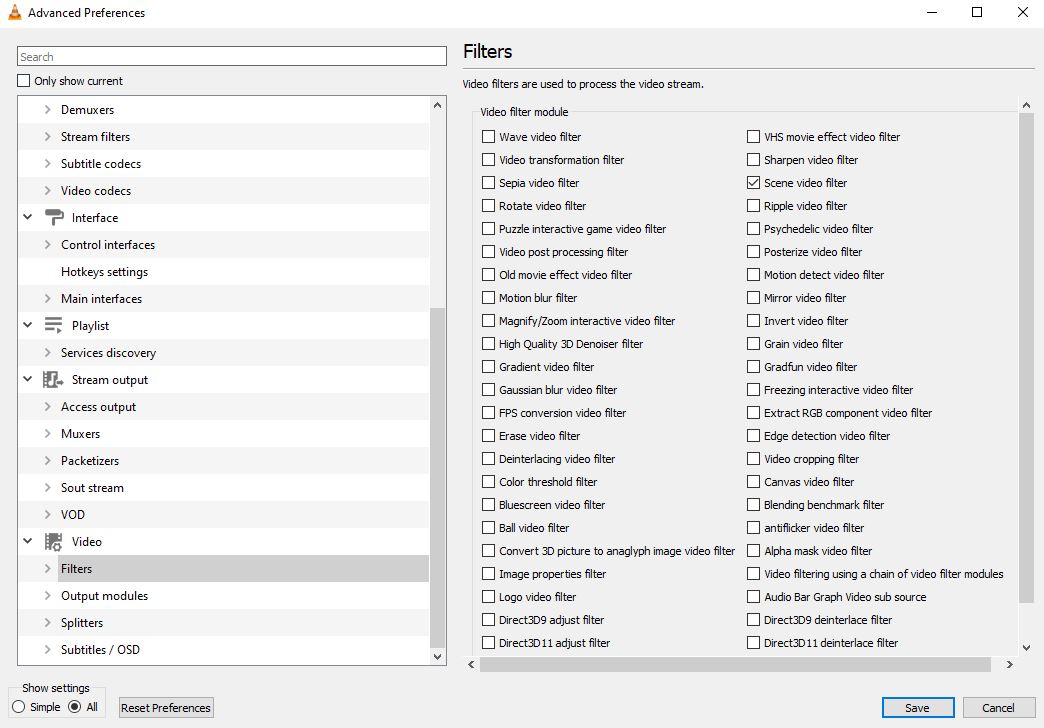Open Hotkeys settings
The image size is (1044, 728).
point(105,272)
